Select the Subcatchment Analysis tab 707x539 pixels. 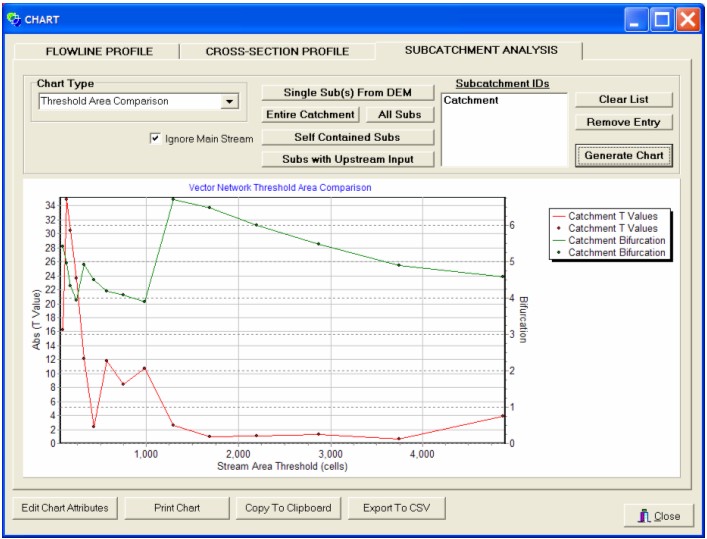[480, 50]
